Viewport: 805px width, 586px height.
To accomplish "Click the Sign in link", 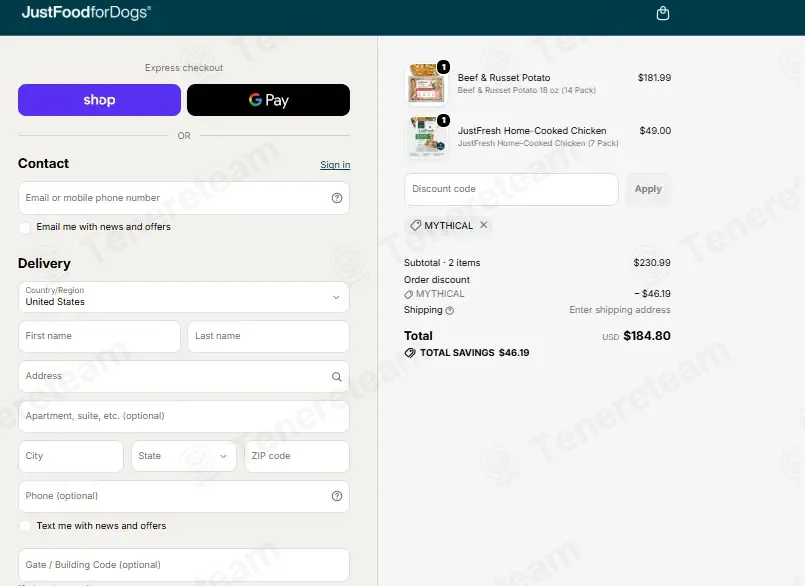I will (335, 164).
